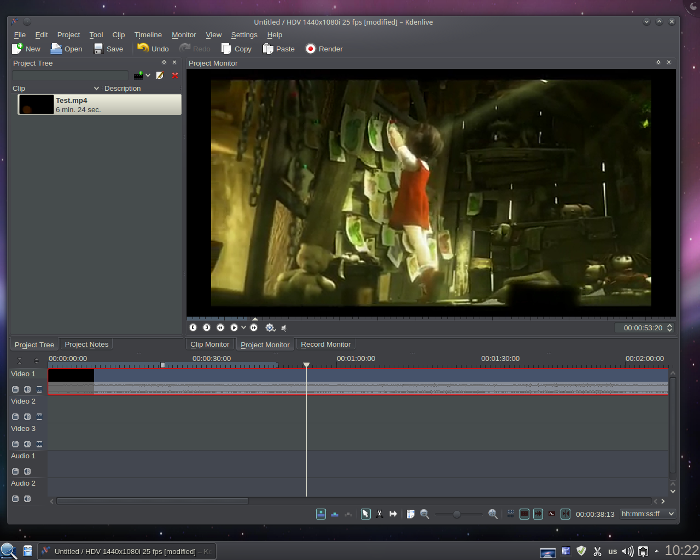Fit zoom to project icon

[411, 514]
